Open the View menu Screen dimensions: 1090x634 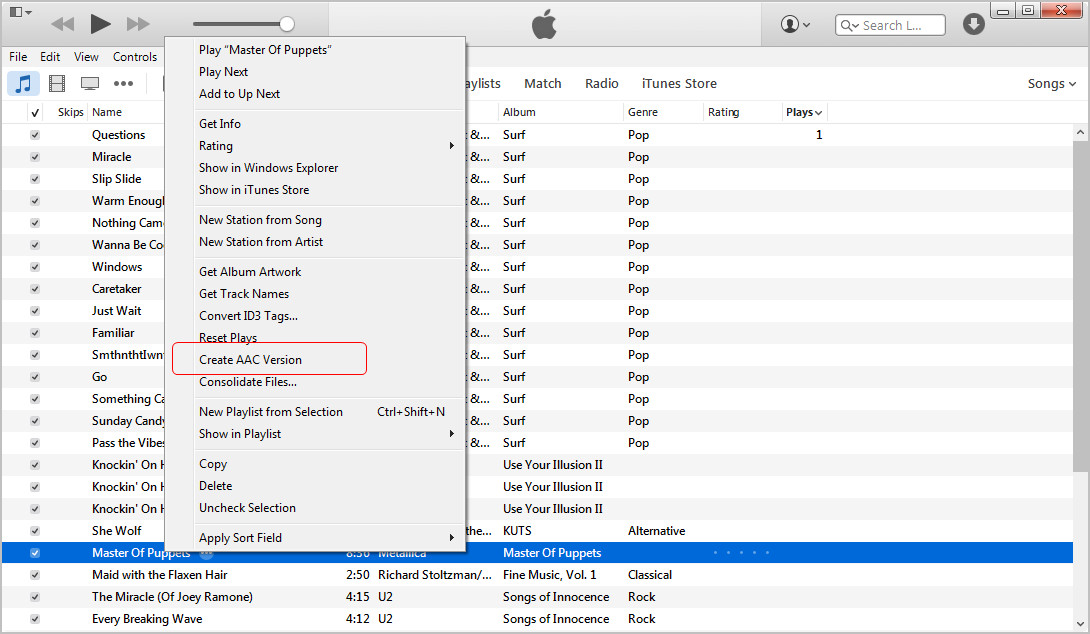click(86, 57)
